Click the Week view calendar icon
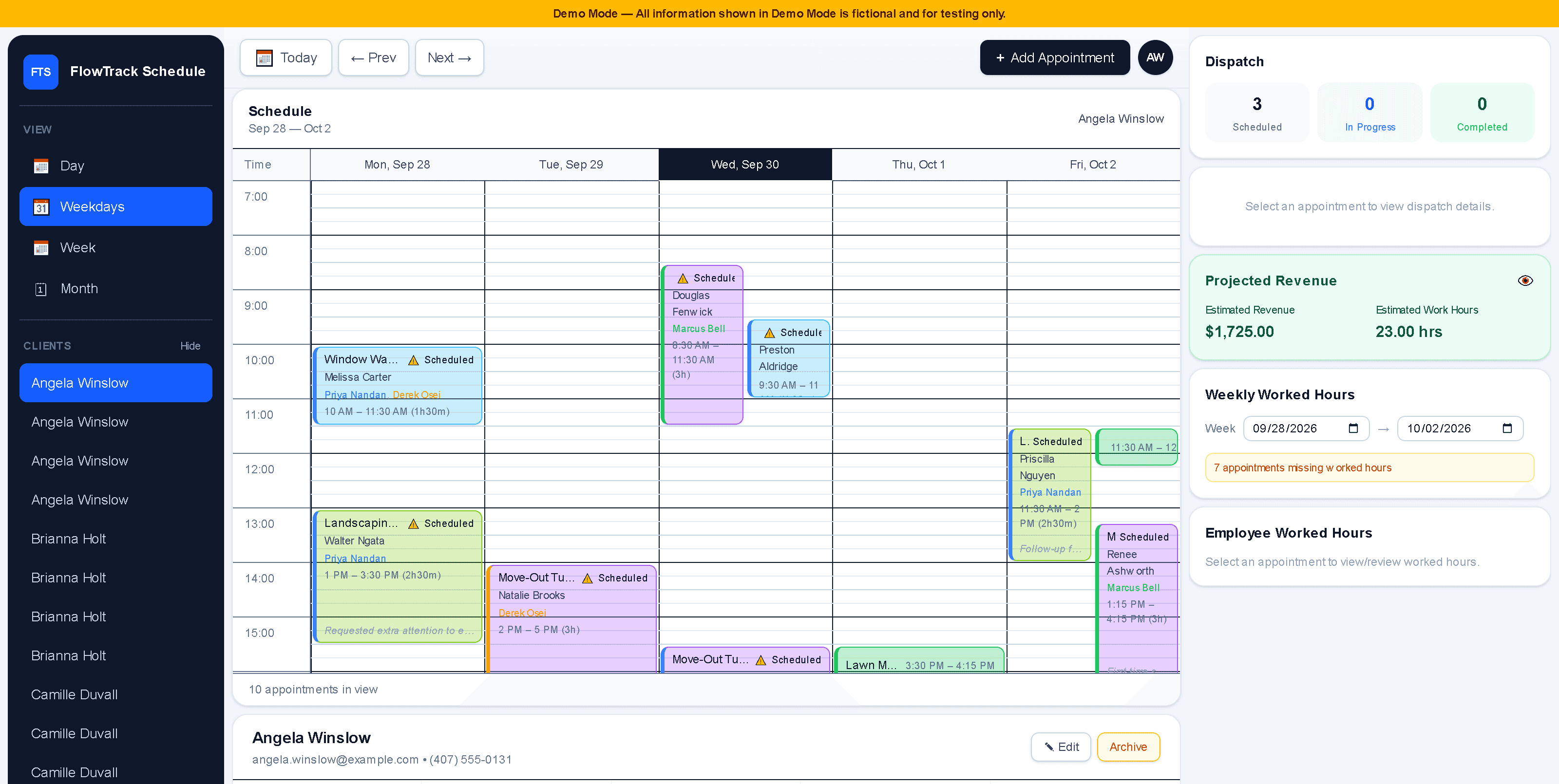Viewport: 1559px width, 784px height. coord(41,248)
